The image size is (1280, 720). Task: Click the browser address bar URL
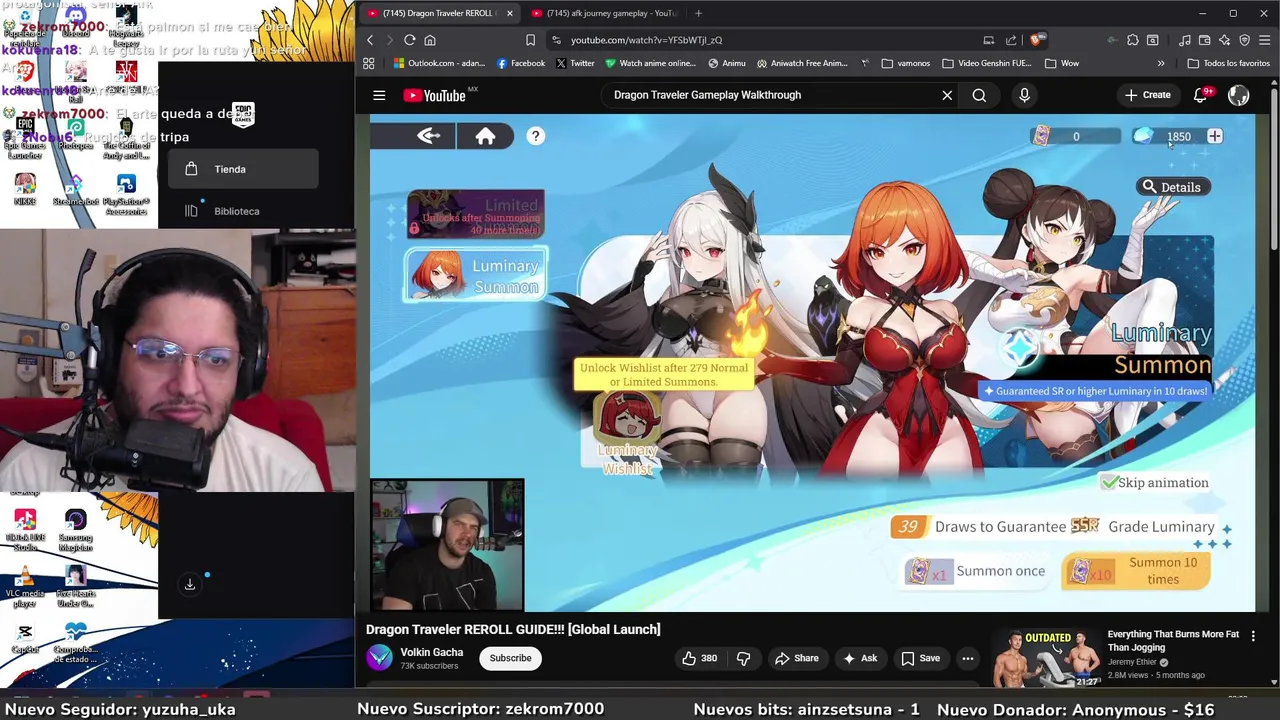coord(646,40)
